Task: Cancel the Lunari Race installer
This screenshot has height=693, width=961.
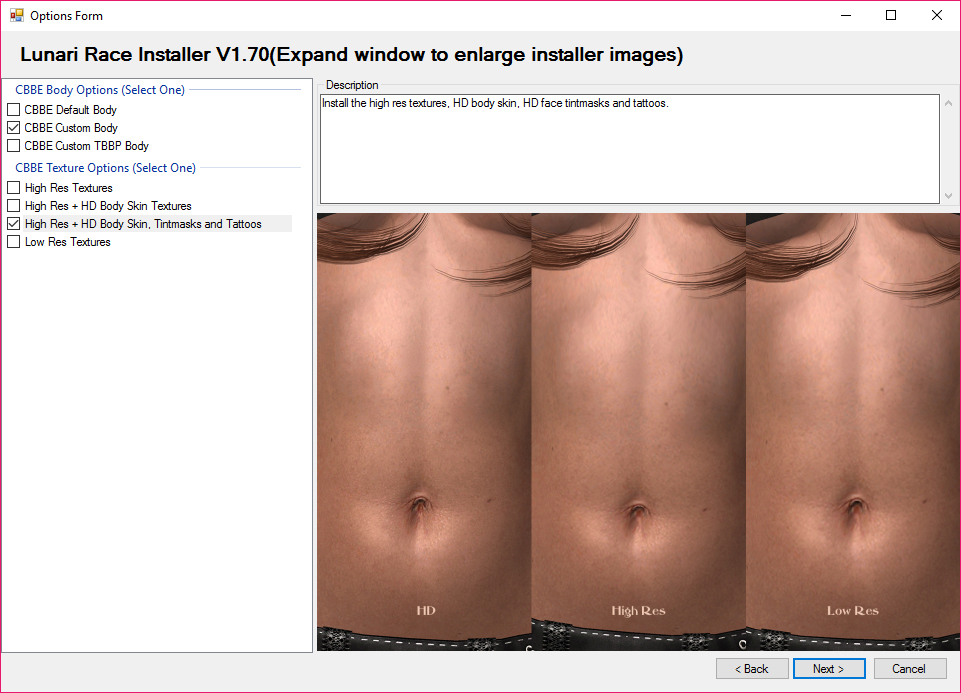Action: pos(910,668)
